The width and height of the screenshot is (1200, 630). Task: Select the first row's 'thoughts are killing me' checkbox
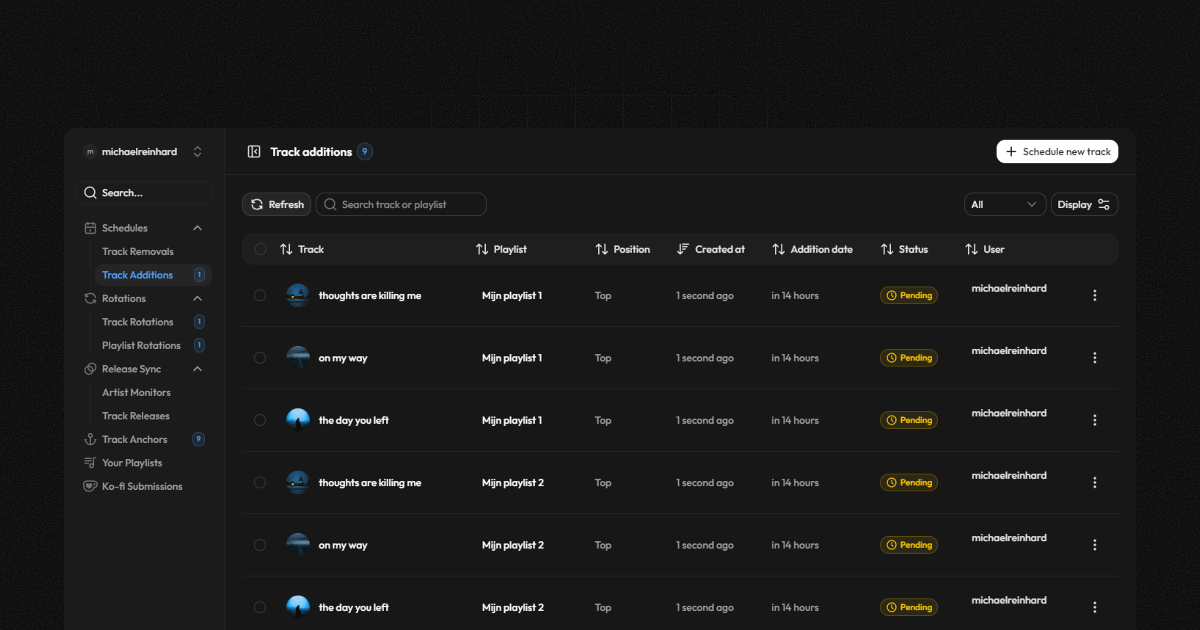tap(260, 295)
